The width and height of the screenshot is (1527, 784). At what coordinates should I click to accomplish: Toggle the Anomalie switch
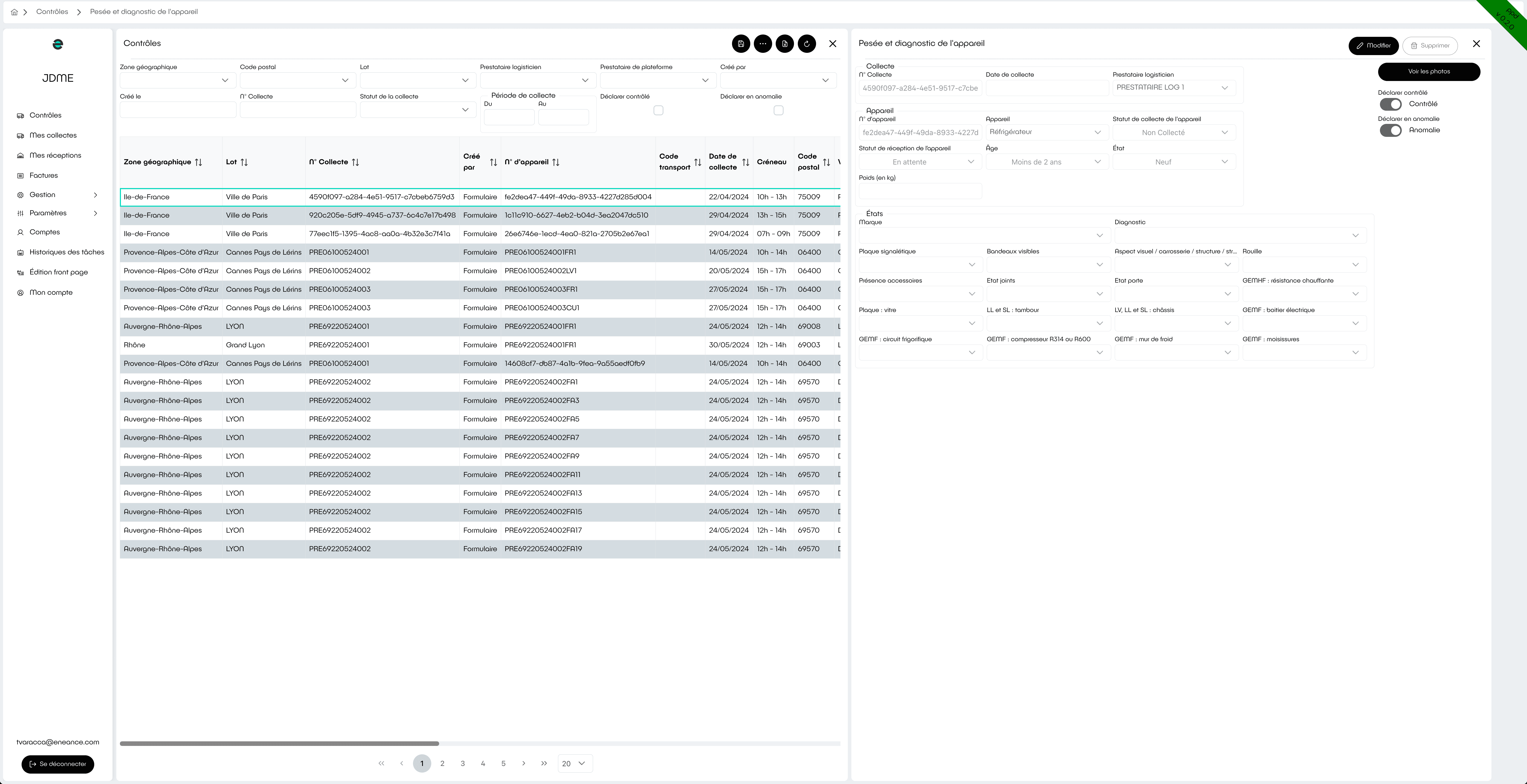tap(1390, 130)
